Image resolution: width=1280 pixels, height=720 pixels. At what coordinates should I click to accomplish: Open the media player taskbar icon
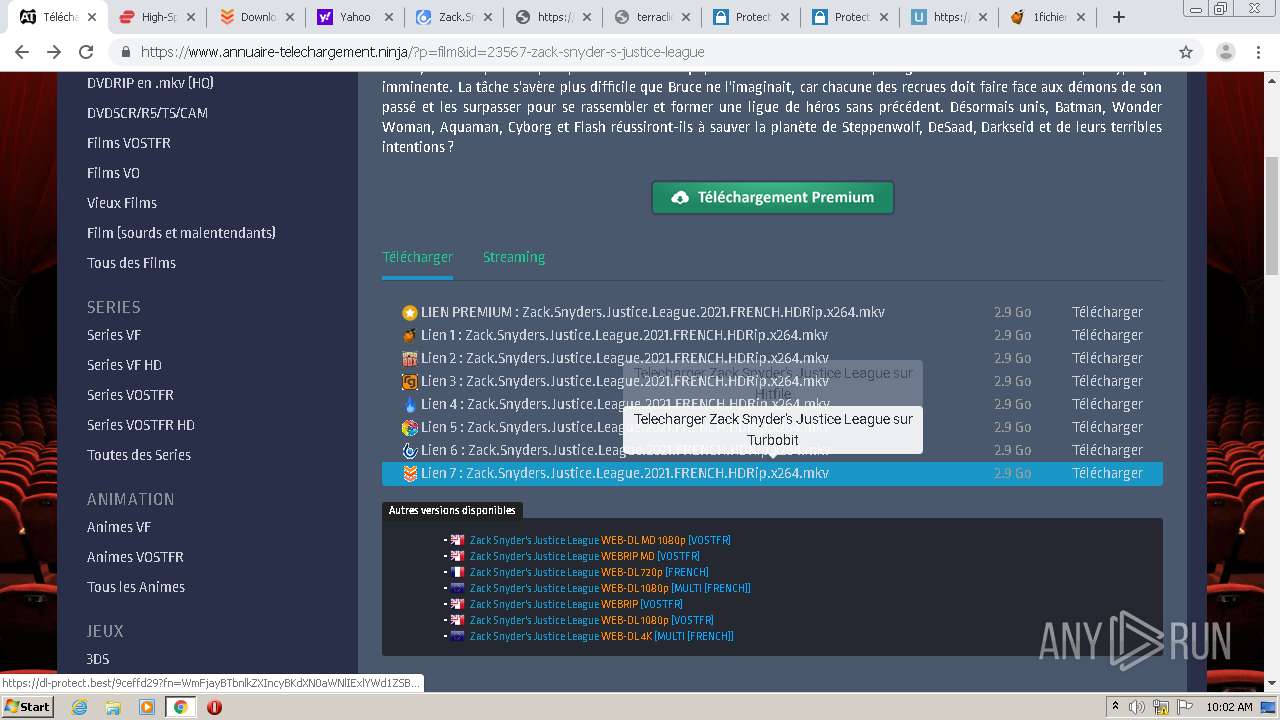point(147,707)
